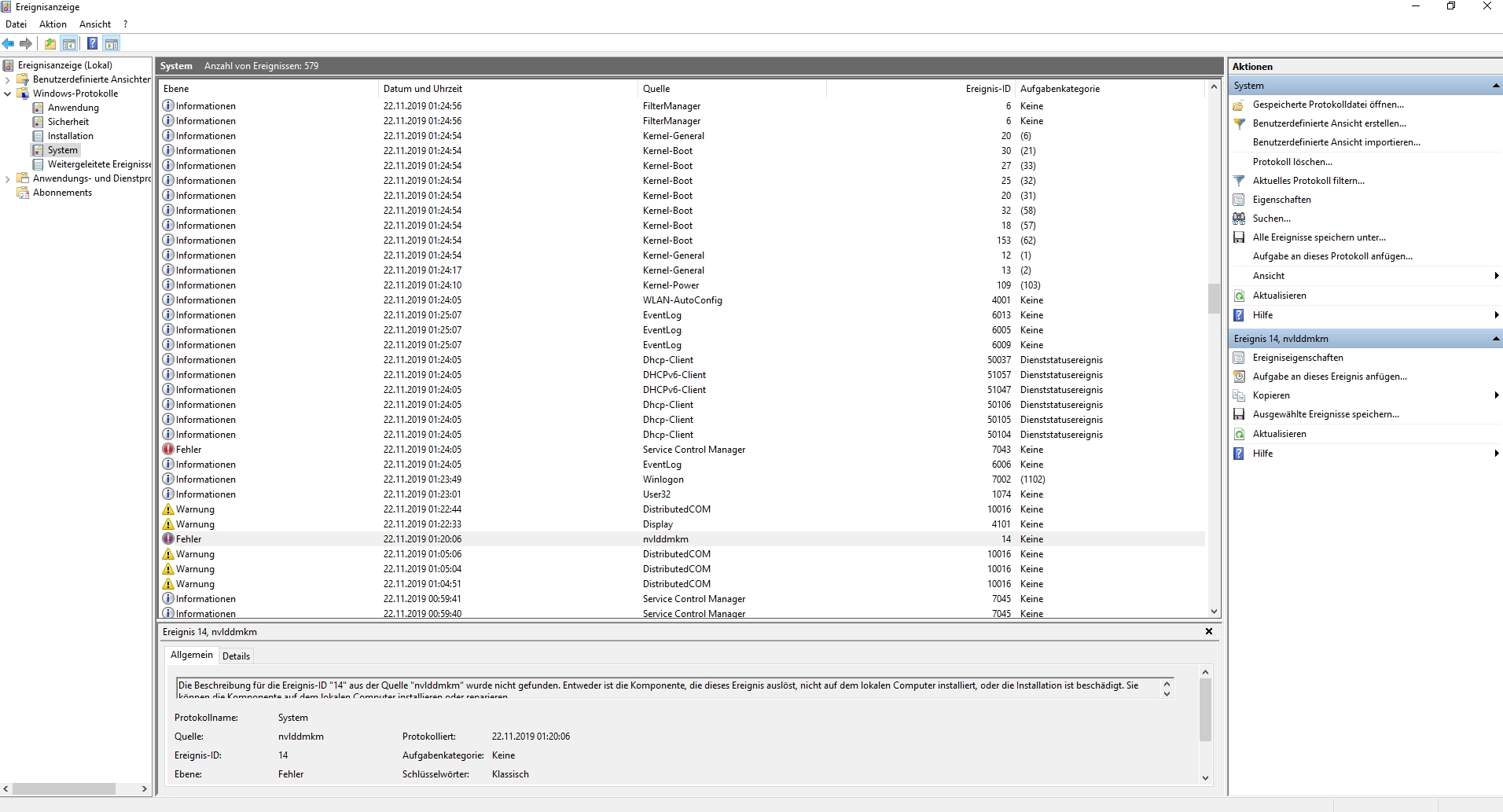Click the Benutzerdefinierte Ansicht erstellen funnel icon
This screenshot has height=812, width=1503.
coord(1239,123)
